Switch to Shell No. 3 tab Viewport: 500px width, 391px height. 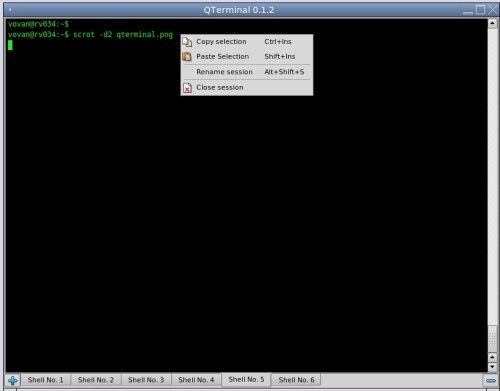146,380
